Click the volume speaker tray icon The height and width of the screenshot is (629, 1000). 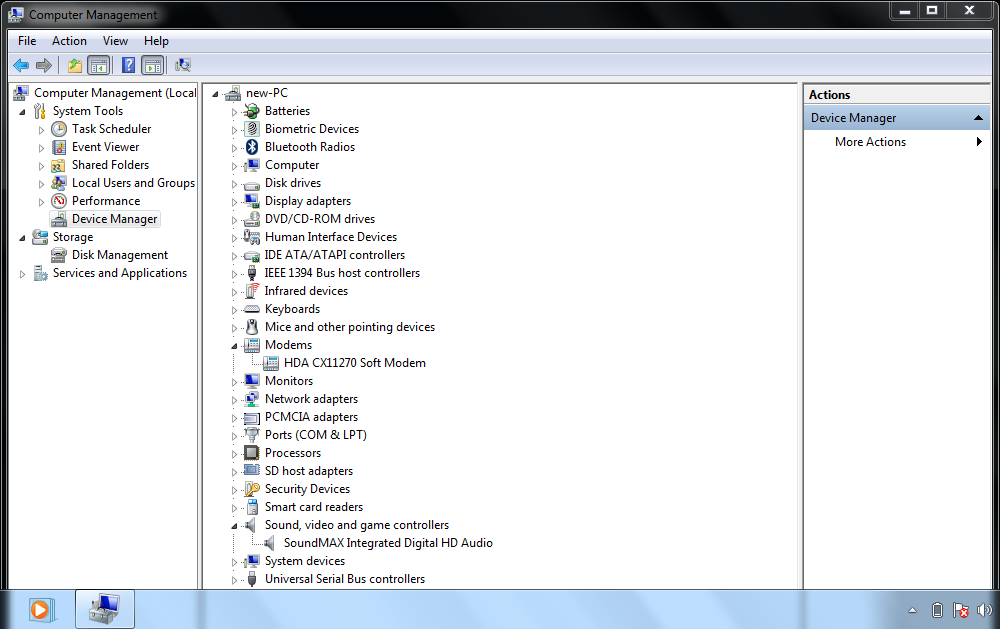[985, 610]
